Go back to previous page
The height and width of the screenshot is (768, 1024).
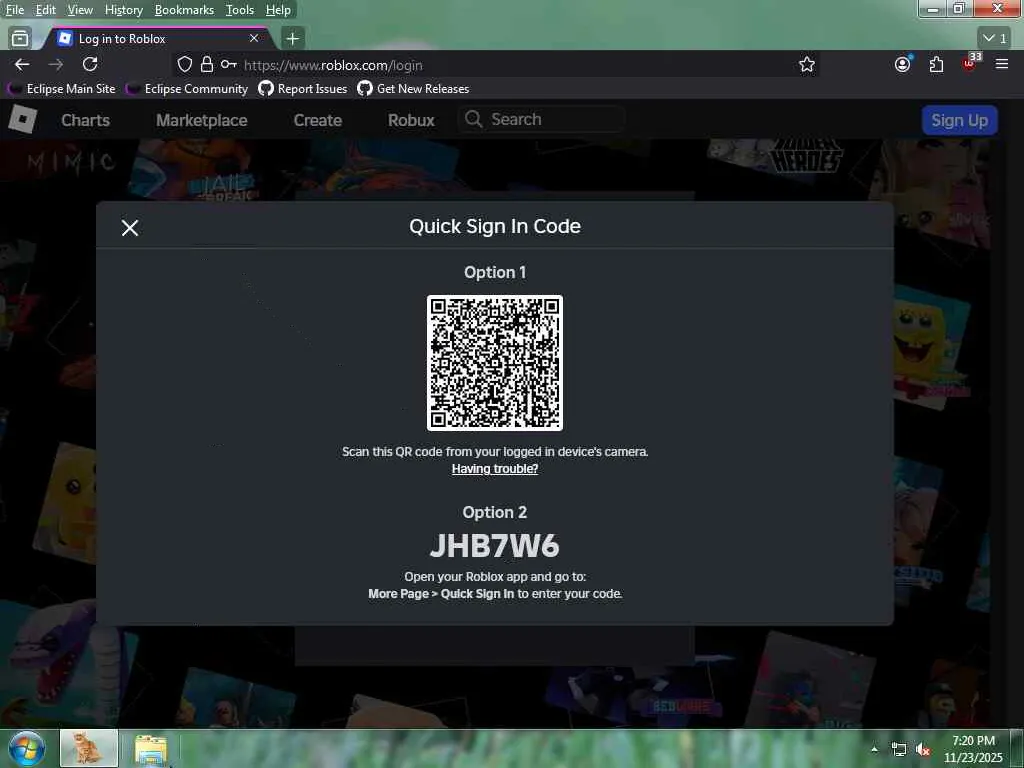pos(22,64)
